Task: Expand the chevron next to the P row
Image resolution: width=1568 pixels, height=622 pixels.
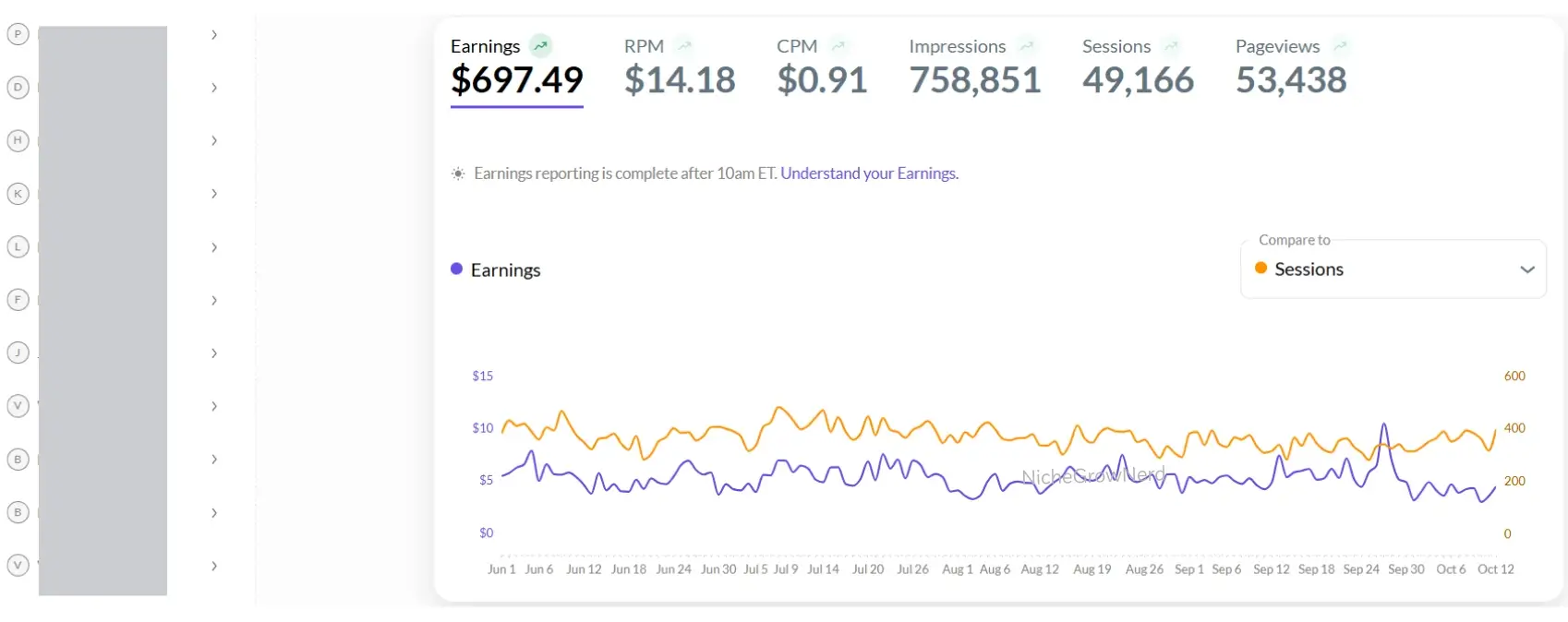Action: 214,35
